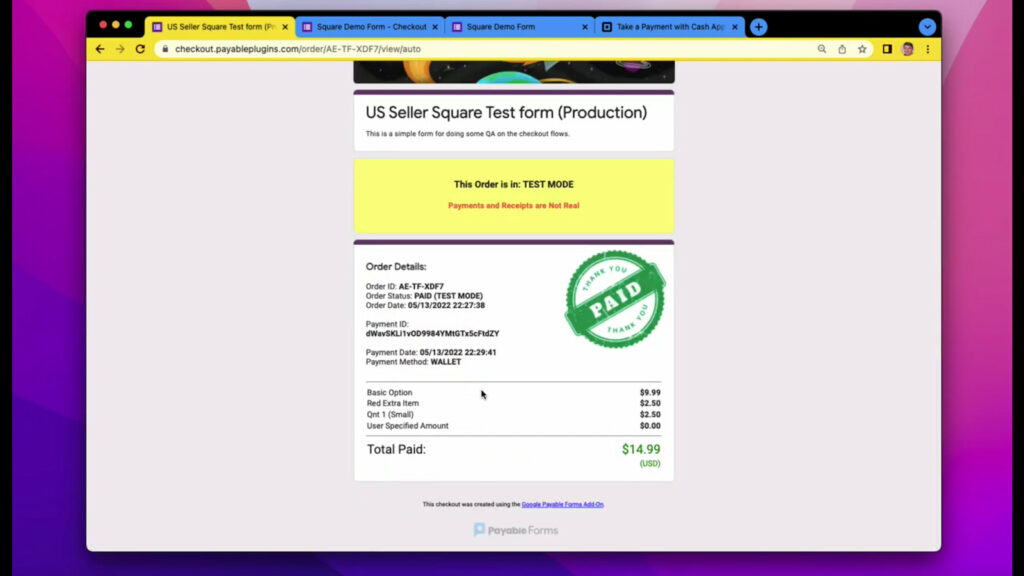This screenshot has width=1024, height=576.
Task: Click the browser back arrow
Action: pyautogui.click(x=100, y=49)
